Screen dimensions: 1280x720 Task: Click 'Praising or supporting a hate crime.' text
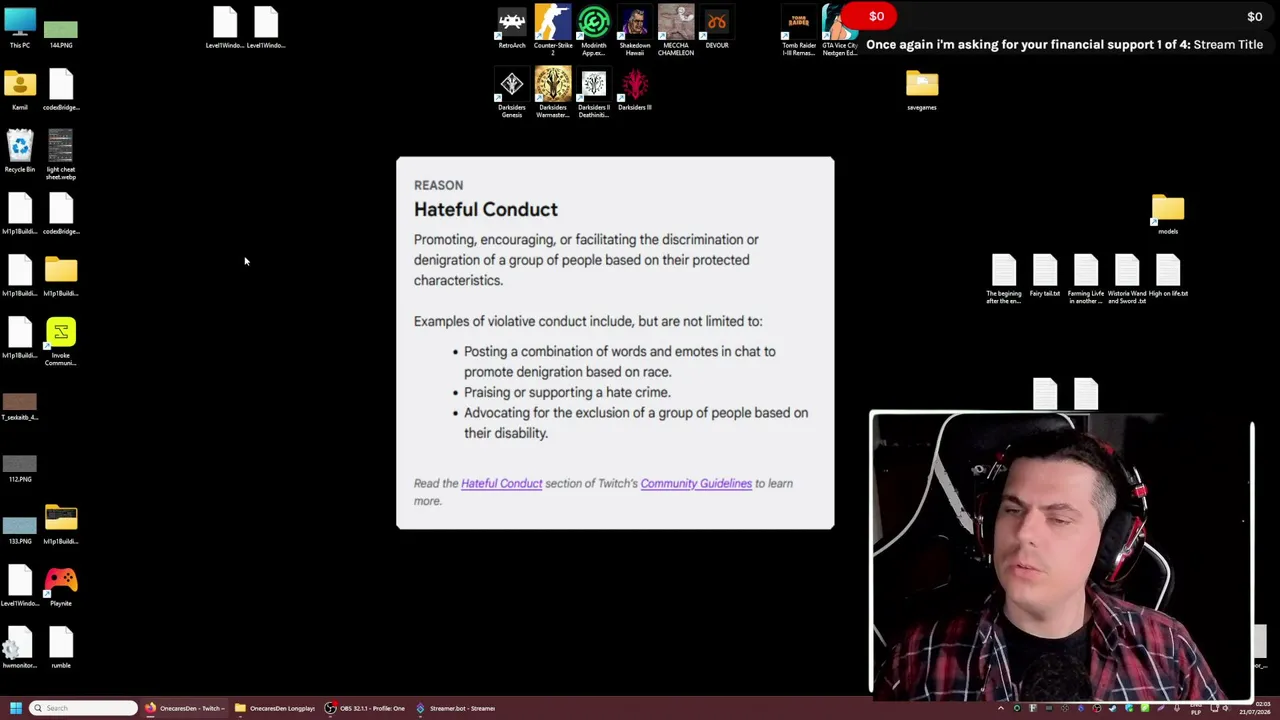[567, 393]
